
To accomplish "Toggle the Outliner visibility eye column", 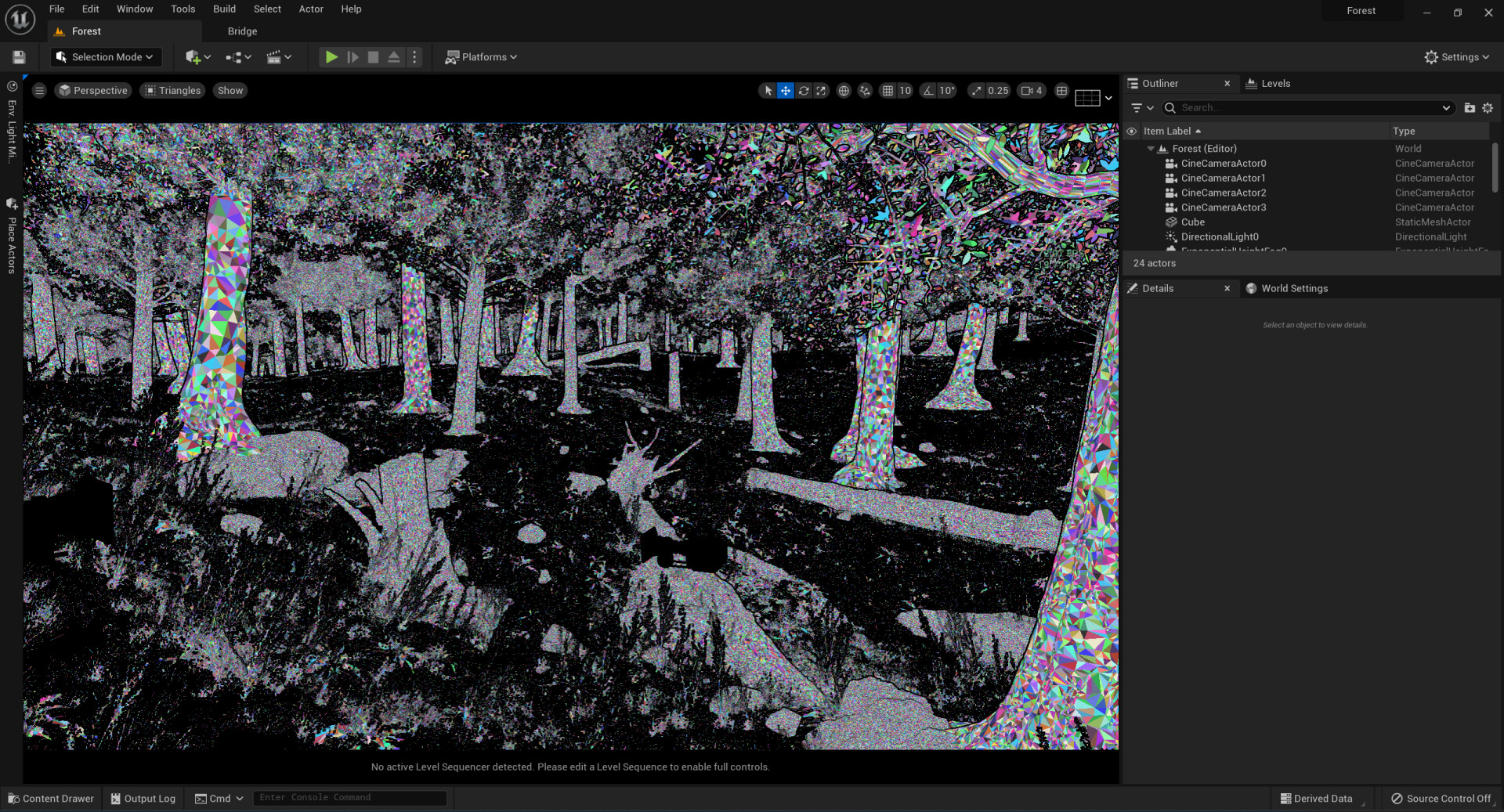I will 1131,132.
